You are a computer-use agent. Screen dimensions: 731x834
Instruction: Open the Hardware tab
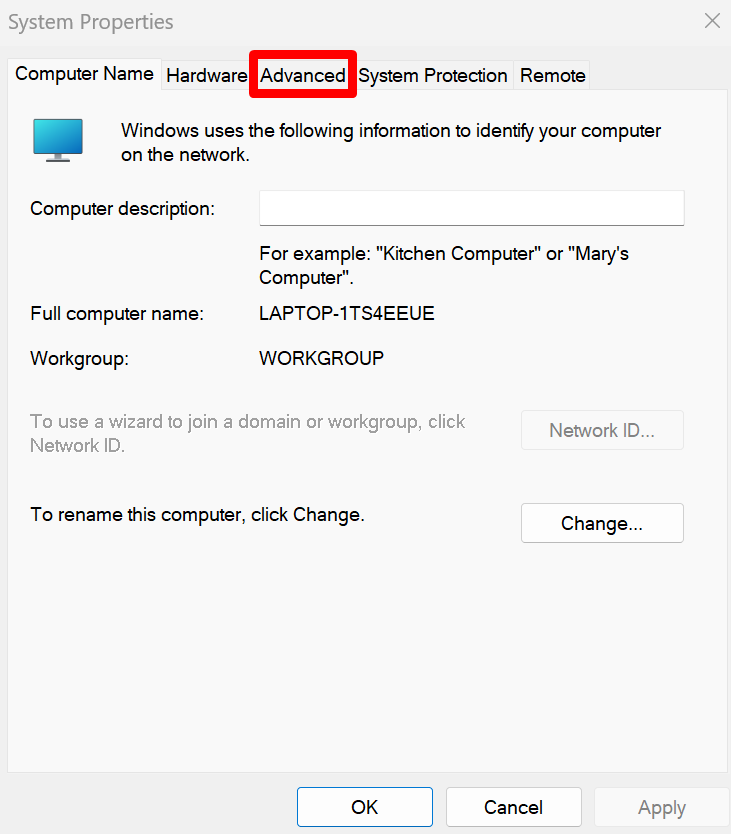click(206, 76)
